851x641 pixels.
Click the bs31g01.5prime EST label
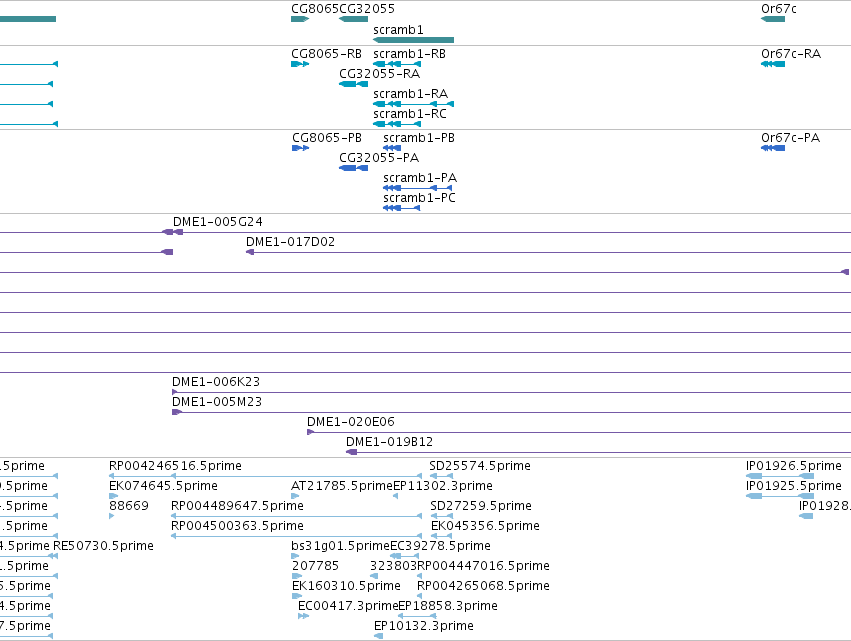pyautogui.click(x=340, y=546)
